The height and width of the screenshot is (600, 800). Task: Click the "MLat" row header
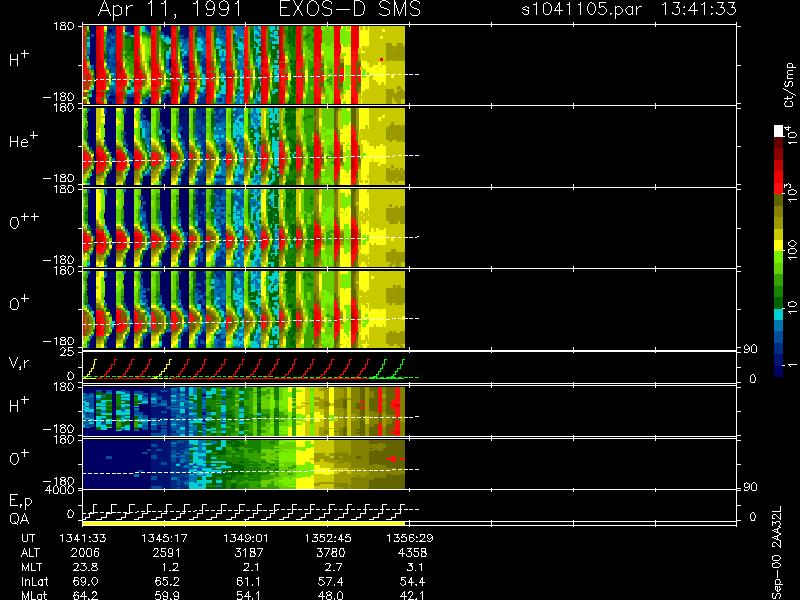(34, 595)
